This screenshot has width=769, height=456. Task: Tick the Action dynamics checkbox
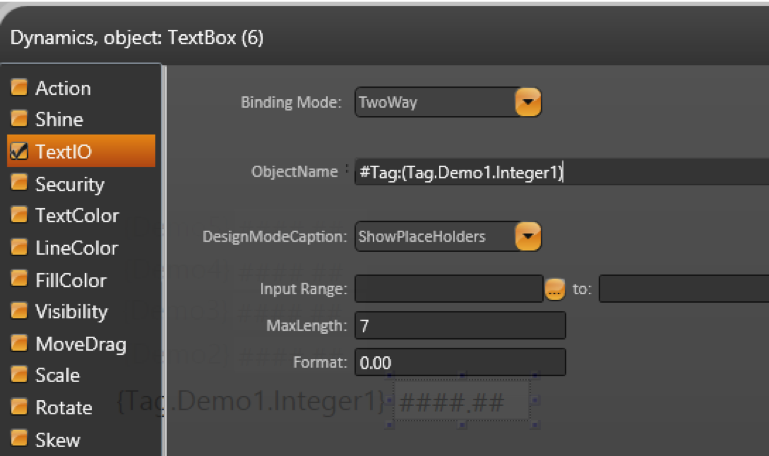19,88
